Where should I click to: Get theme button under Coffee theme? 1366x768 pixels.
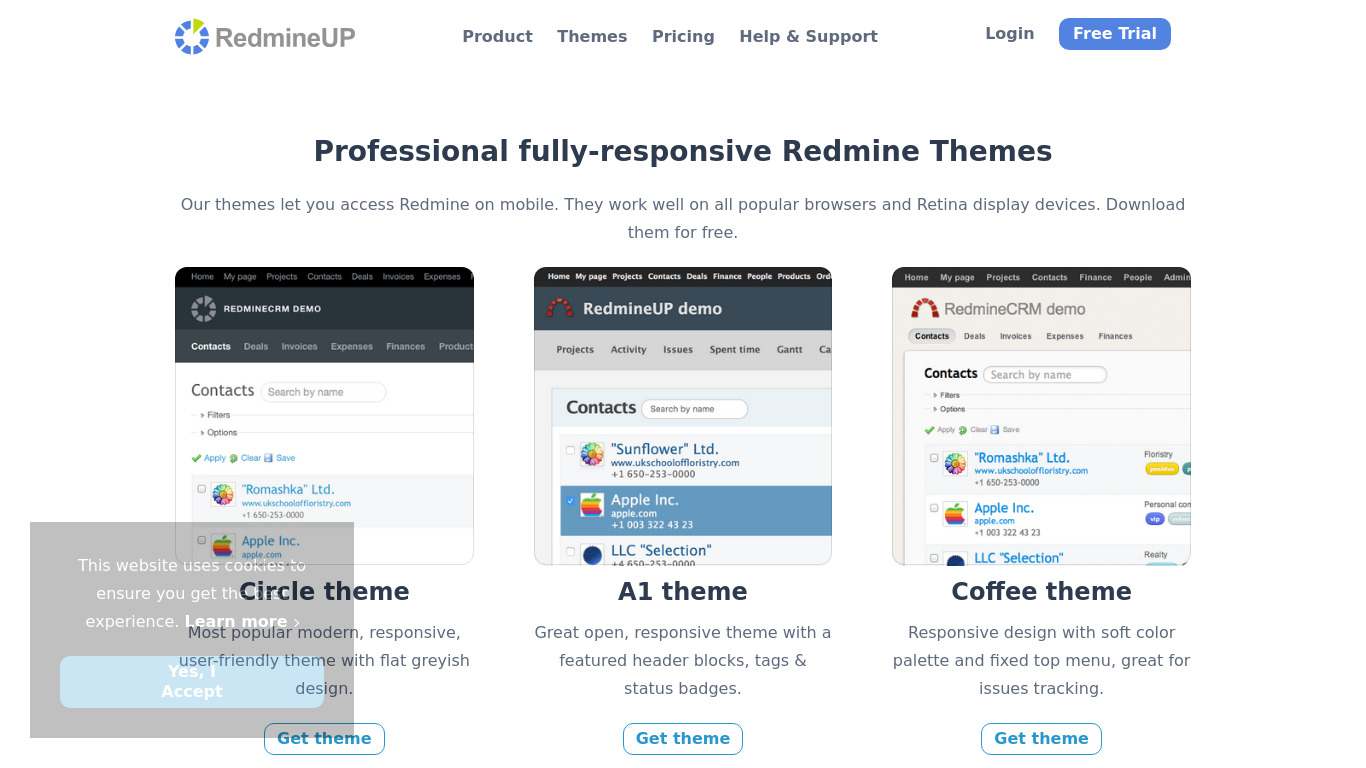point(1041,739)
